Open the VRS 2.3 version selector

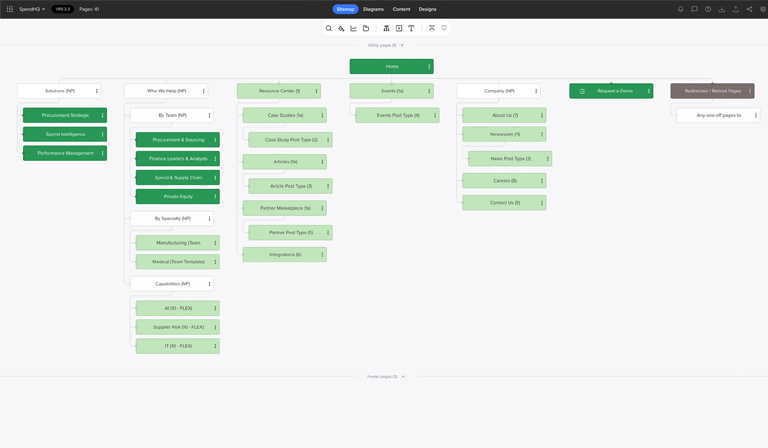(x=63, y=9)
